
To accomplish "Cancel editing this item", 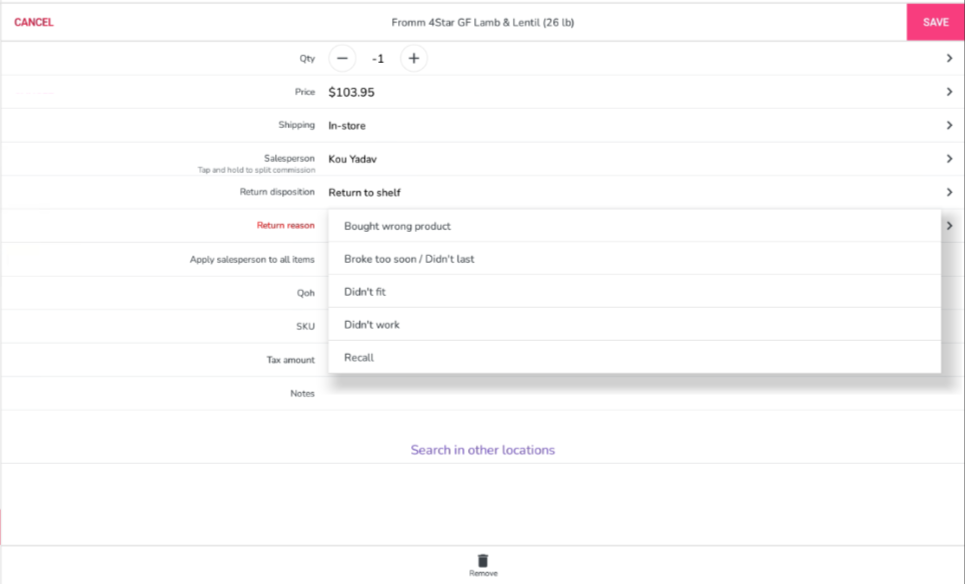I will pos(34,22).
